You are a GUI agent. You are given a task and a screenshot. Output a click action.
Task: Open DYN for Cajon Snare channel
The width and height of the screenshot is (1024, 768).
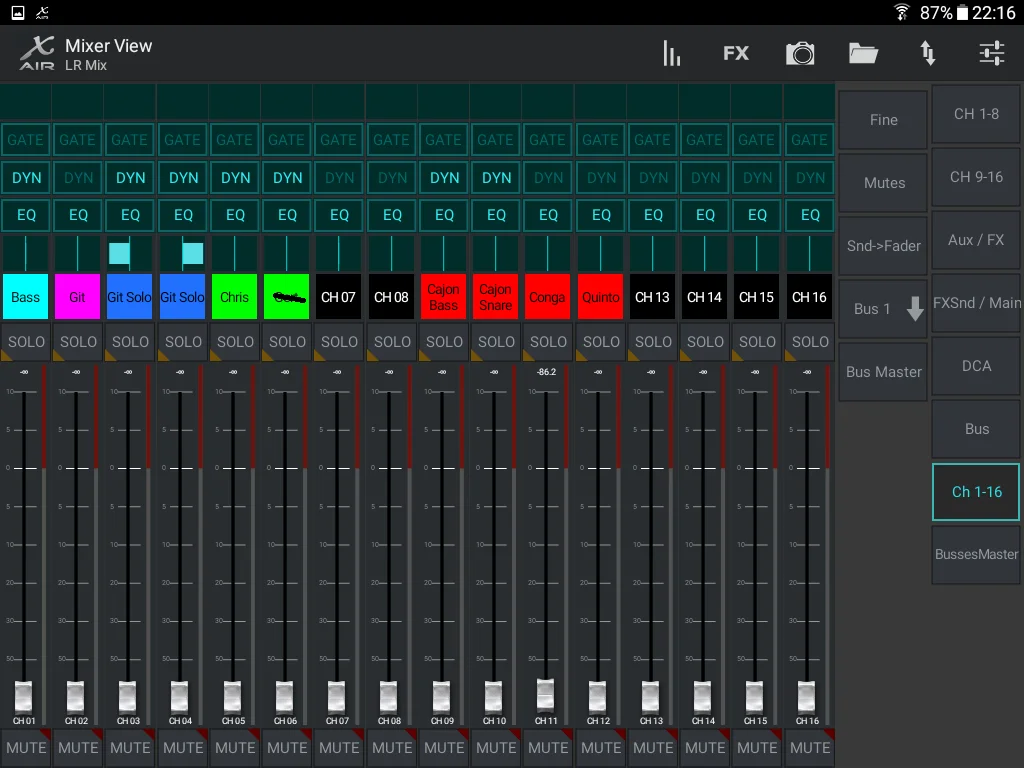(x=496, y=178)
